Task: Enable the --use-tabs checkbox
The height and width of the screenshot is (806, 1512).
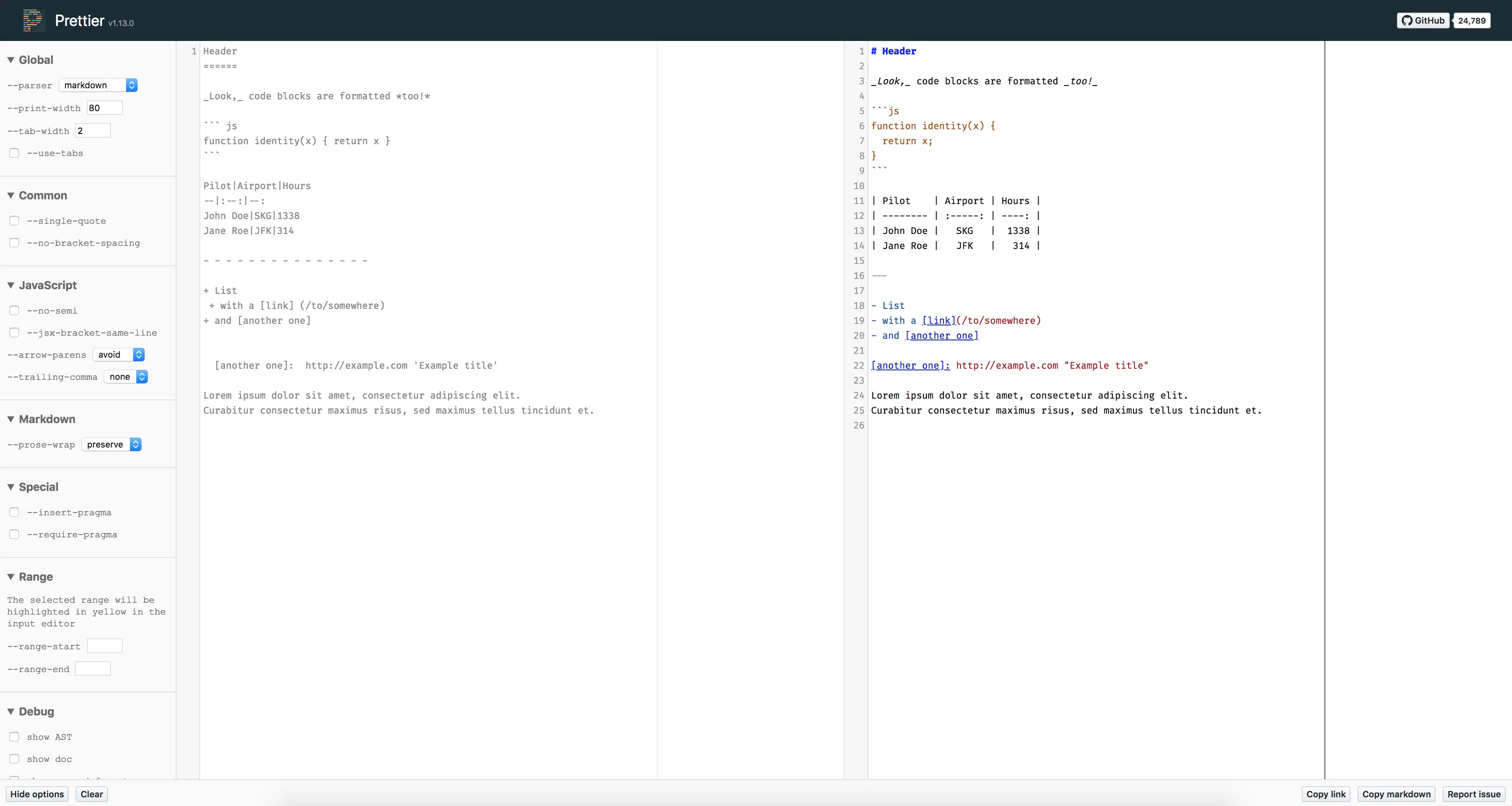Action: 14,153
